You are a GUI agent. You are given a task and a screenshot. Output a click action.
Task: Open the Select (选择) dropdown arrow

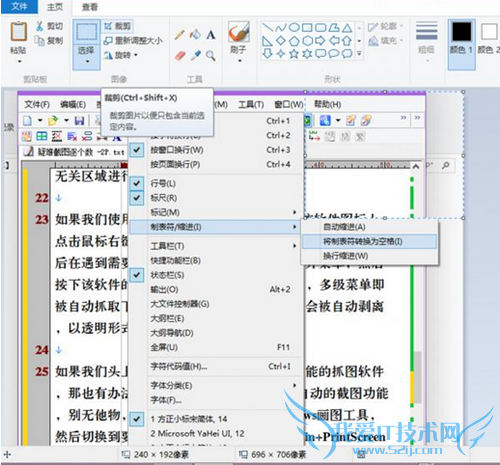(x=87, y=61)
